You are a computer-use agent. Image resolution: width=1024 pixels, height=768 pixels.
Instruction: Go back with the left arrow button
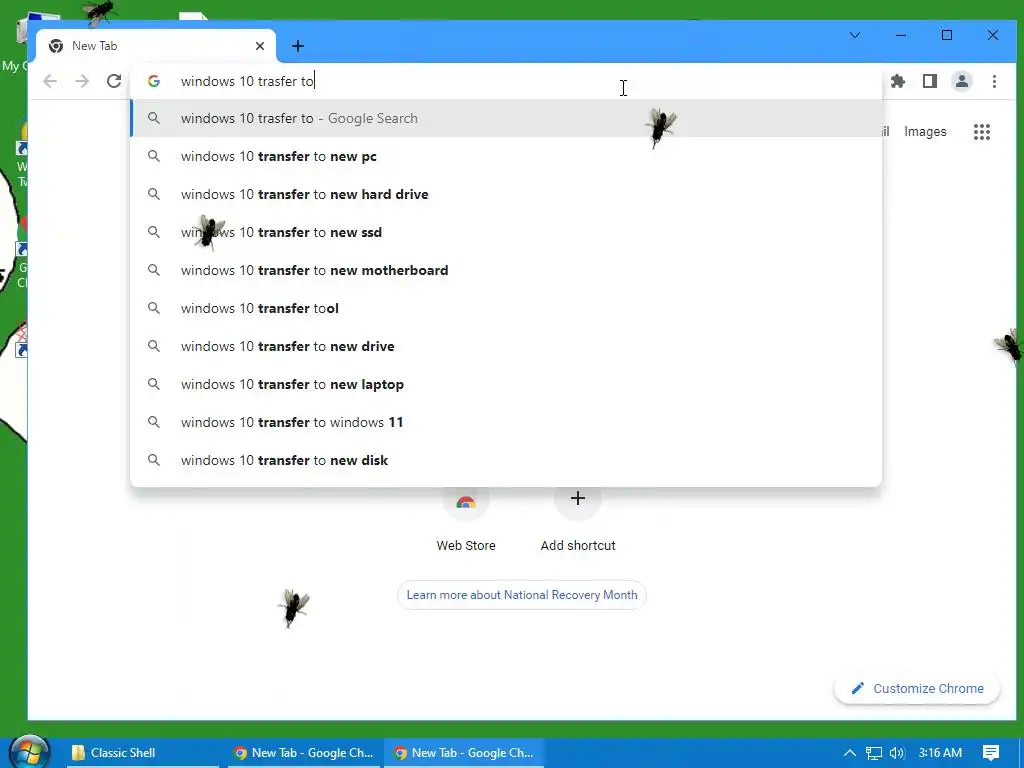(x=50, y=81)
